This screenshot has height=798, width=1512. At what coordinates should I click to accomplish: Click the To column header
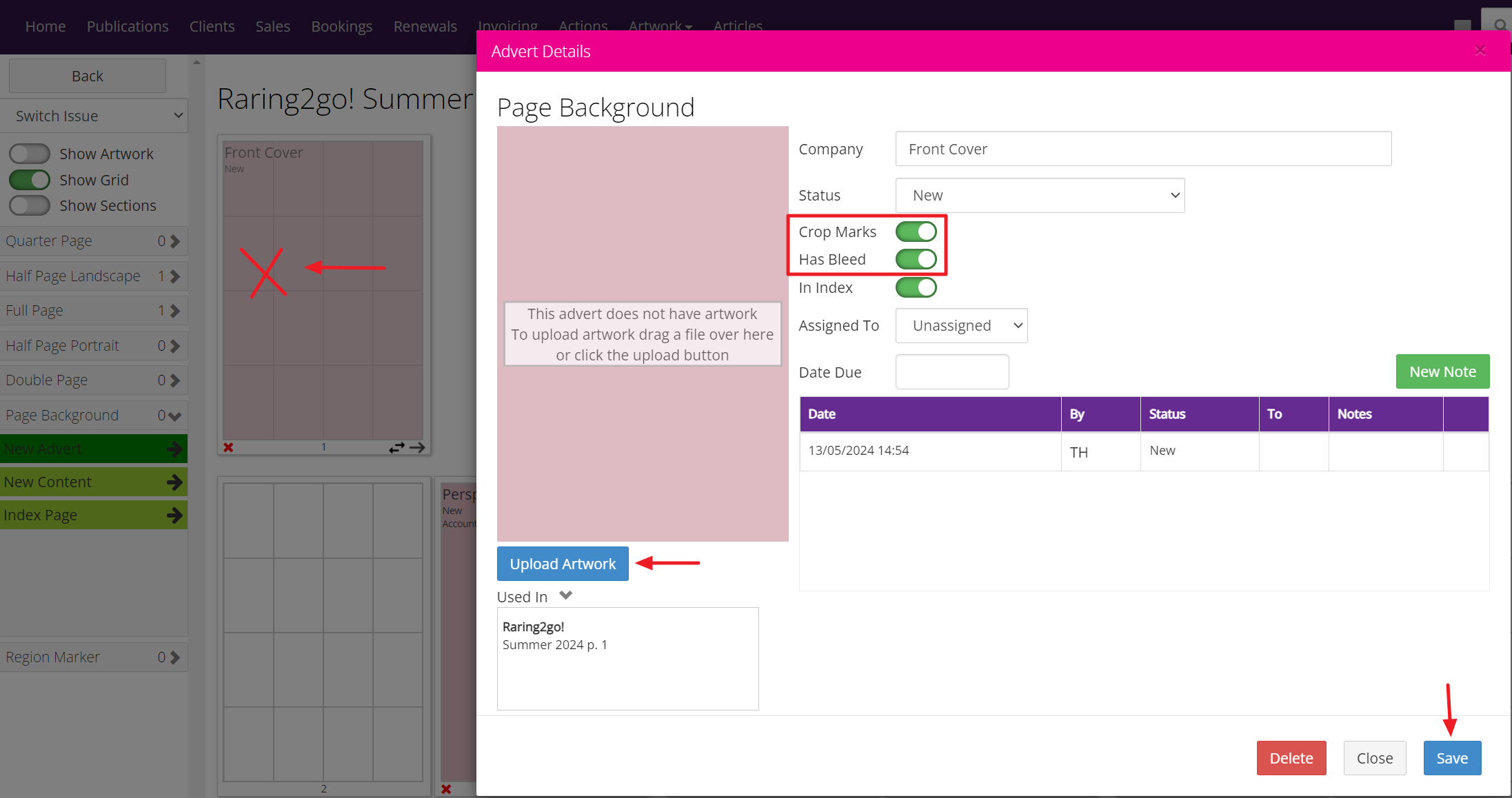tap(1294, 414)
